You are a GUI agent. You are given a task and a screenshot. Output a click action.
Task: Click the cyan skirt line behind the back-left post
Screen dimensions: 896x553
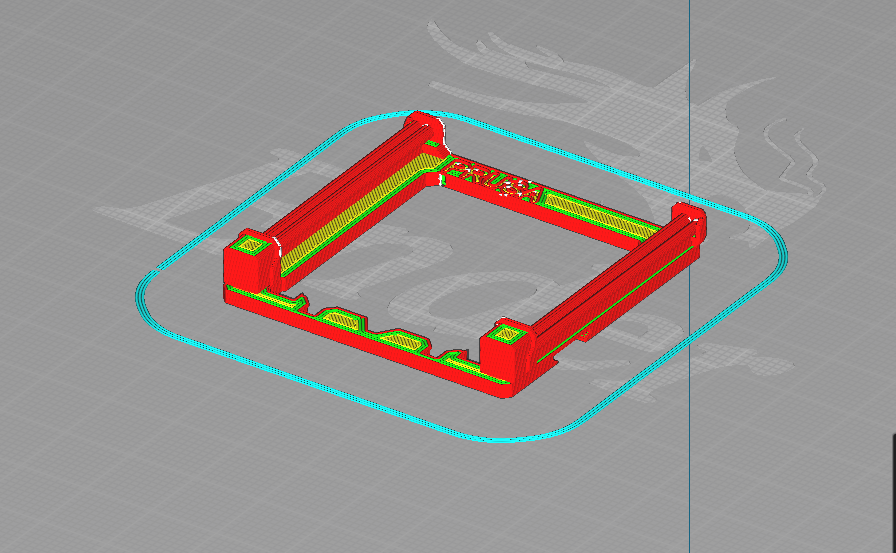[x=400, y=112]
